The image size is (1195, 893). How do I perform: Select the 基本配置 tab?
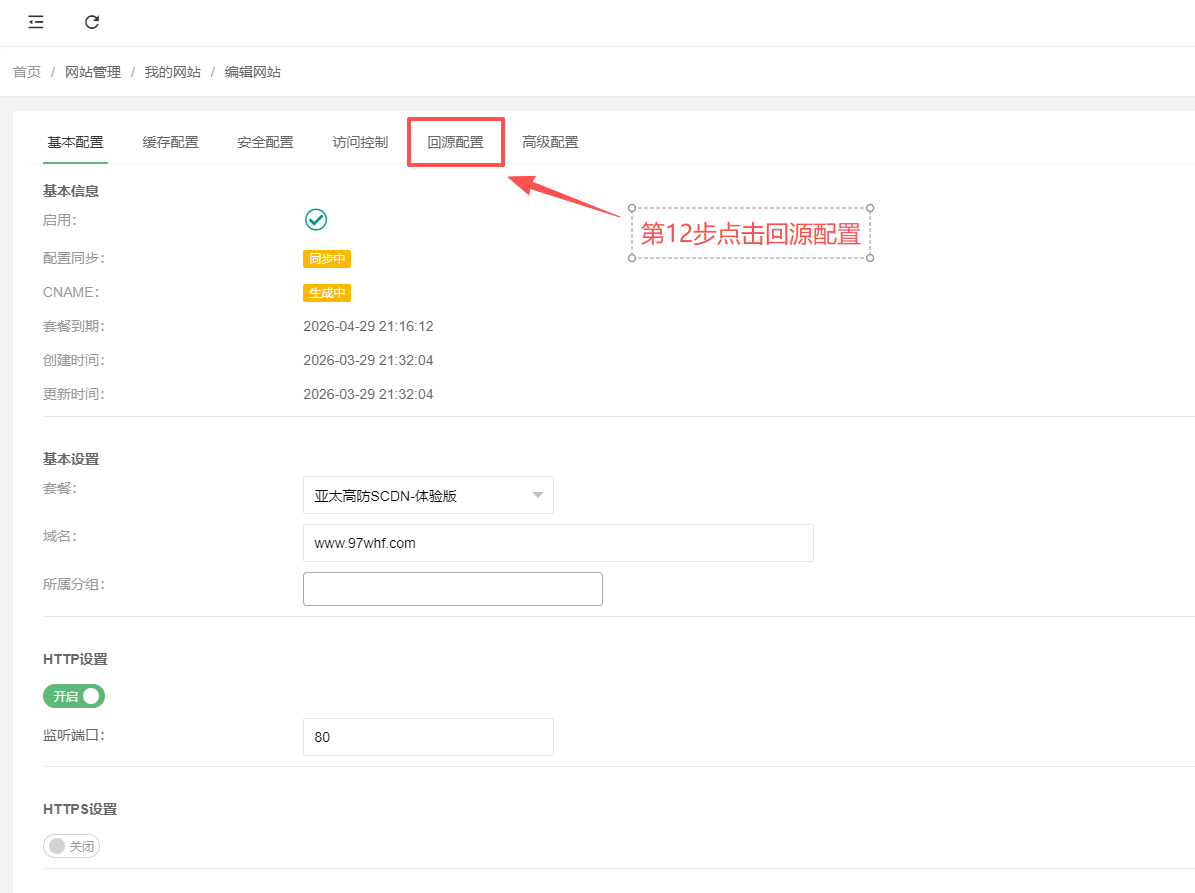pyautogui.click(x=75, y=142)
